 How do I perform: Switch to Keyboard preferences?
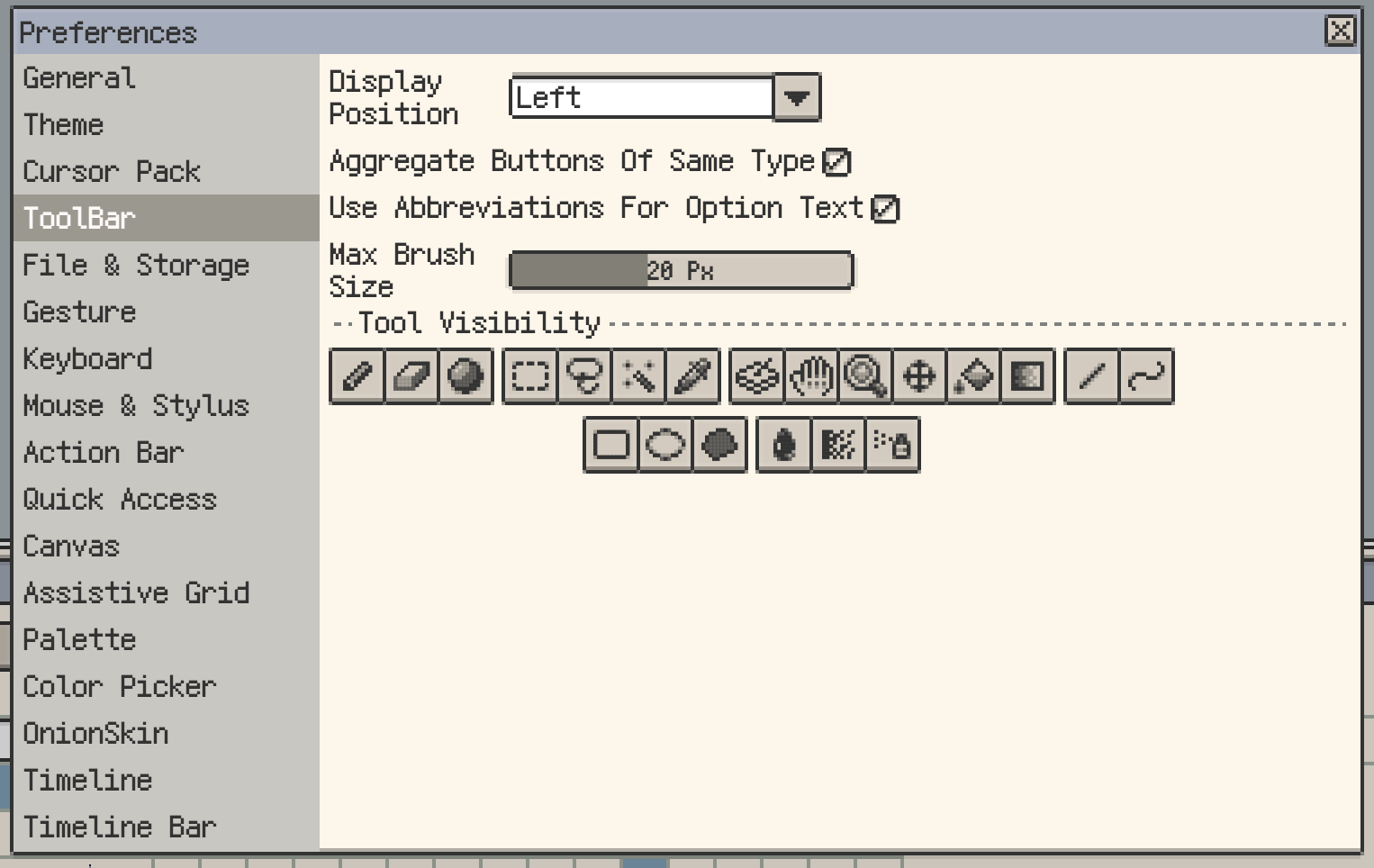(87, 359)
